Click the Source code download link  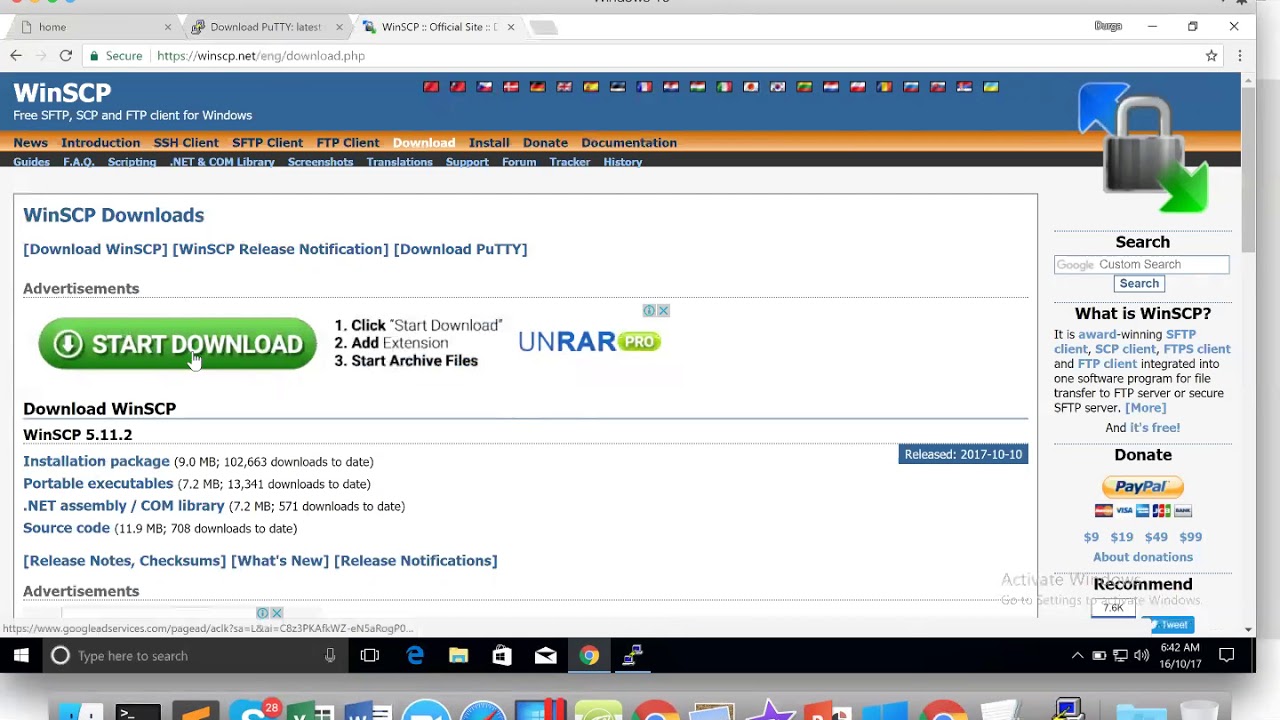click(x=66, y=528)
